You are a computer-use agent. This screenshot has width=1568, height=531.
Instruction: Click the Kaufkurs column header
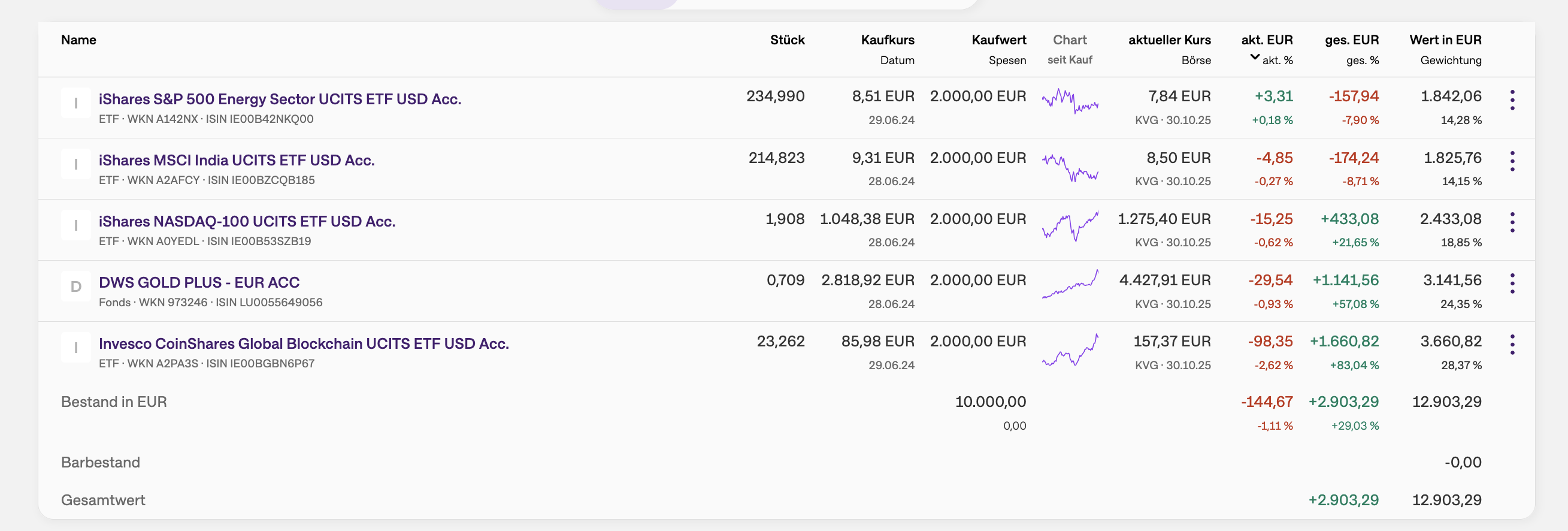(888, 40)
